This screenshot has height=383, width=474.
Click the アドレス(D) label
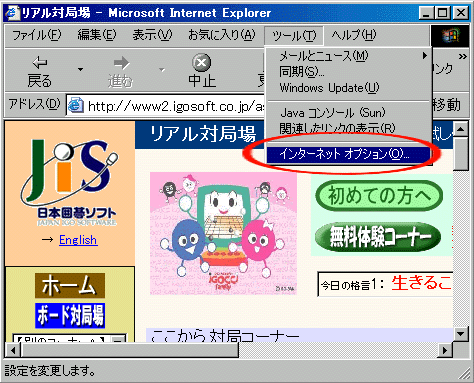click(x=34, y=104)
